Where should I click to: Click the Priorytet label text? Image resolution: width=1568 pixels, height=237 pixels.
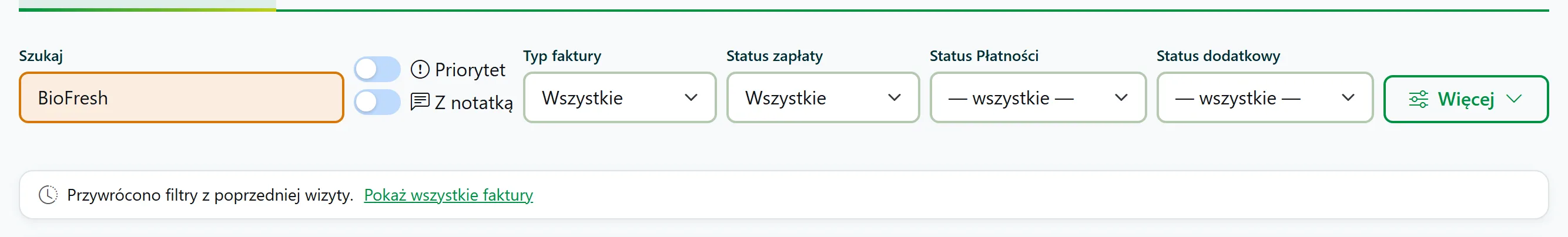coord(470,70)
